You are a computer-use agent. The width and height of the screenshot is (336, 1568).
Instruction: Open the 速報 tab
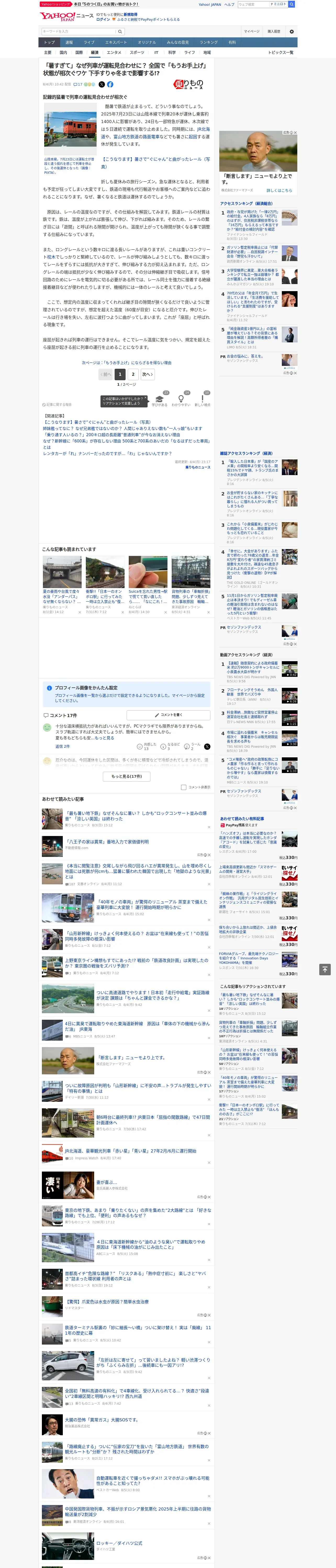point(69,43)
